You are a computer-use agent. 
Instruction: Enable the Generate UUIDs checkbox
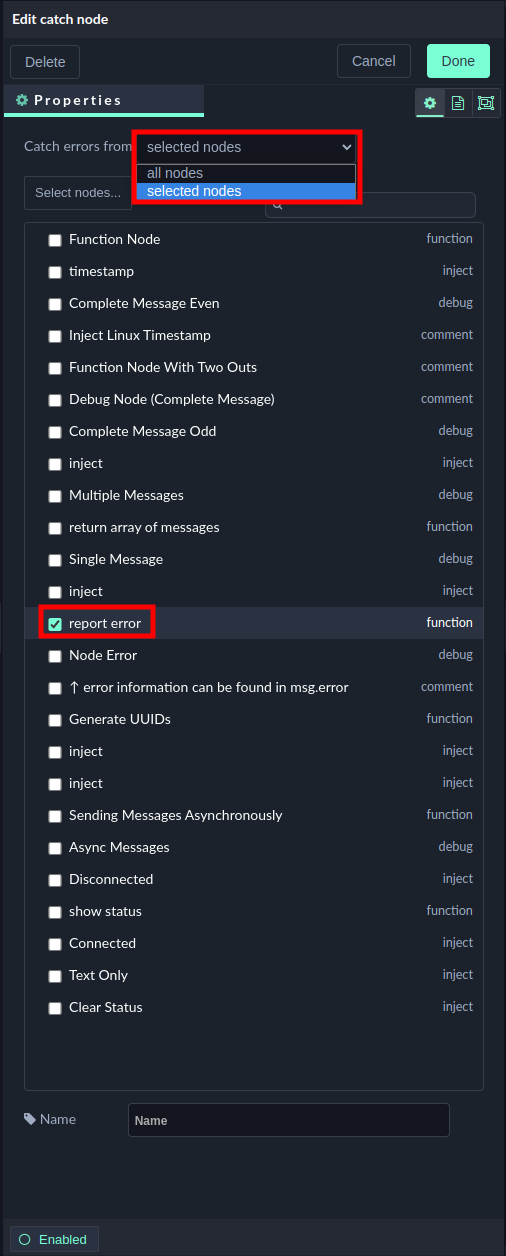click(55, 720)
